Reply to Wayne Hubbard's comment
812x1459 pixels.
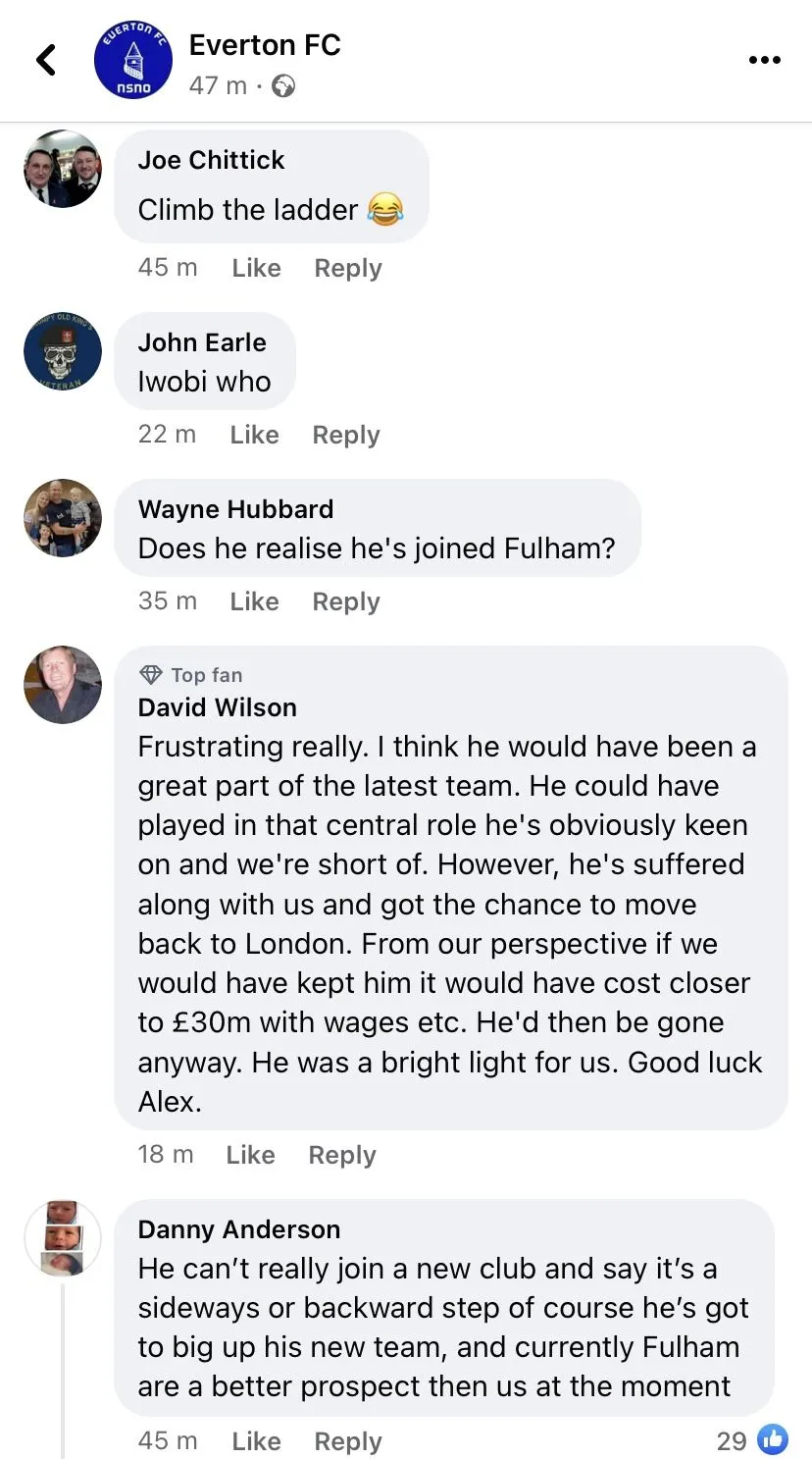345,601
